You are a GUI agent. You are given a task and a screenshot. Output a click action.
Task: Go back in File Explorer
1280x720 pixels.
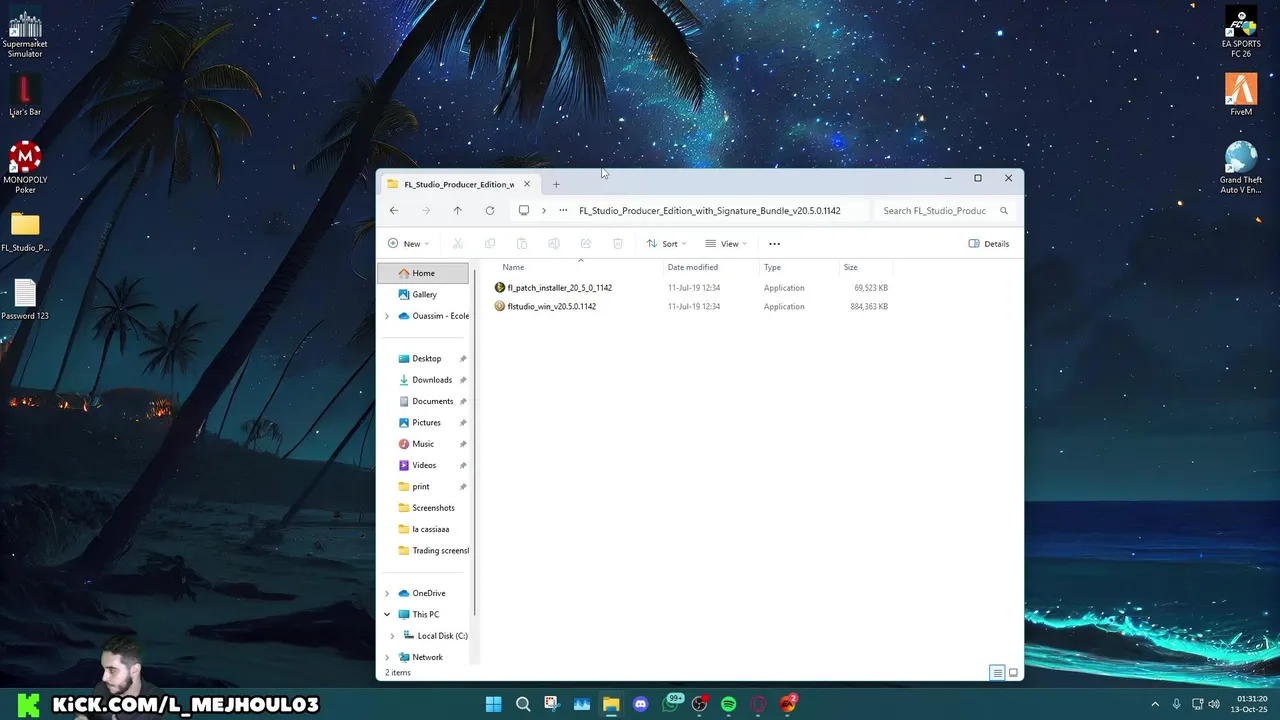(x=394, y=211)
